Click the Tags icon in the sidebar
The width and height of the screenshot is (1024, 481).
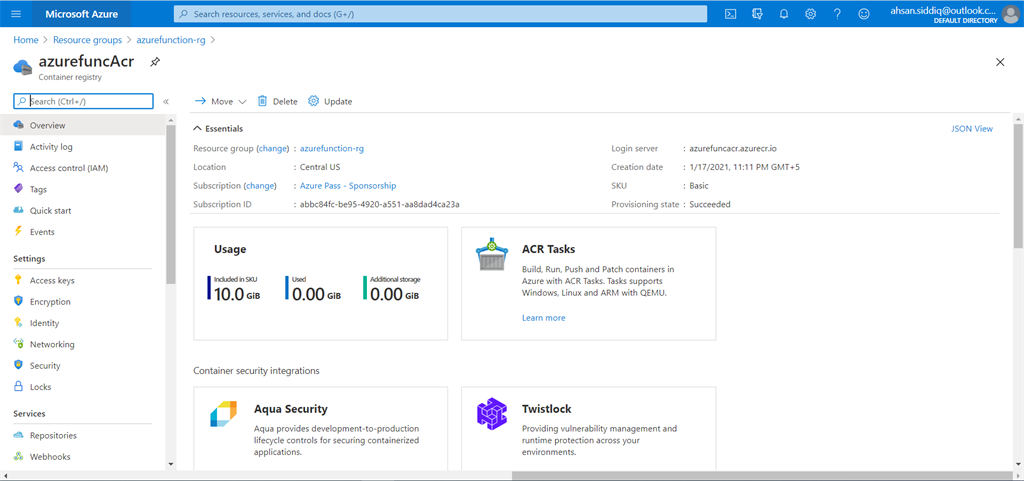[x=18, y=189]
